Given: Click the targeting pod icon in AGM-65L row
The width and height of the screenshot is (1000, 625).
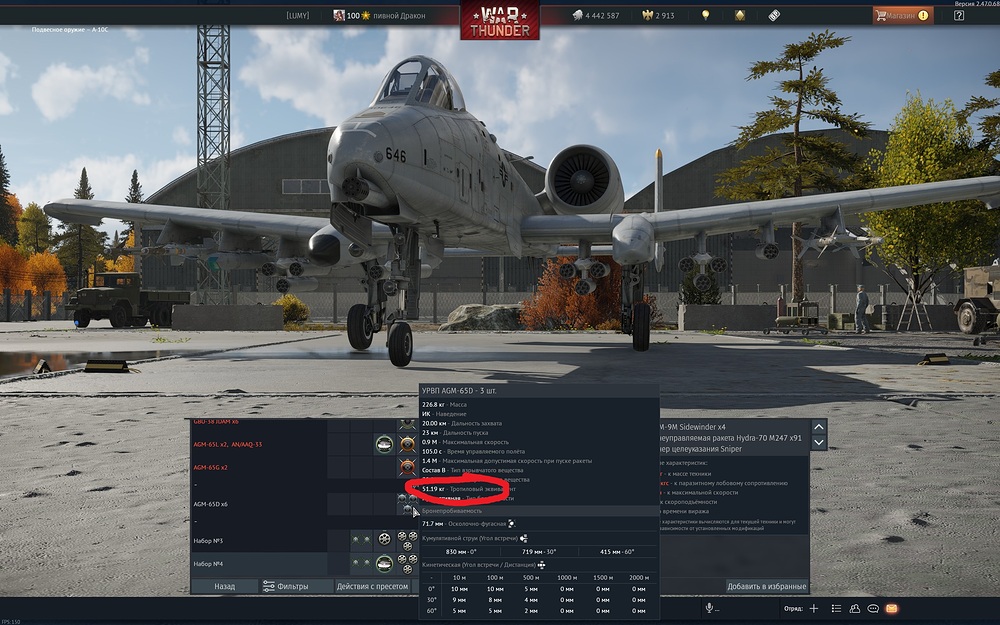Looking at the screenshot, I should coord(384,445).
